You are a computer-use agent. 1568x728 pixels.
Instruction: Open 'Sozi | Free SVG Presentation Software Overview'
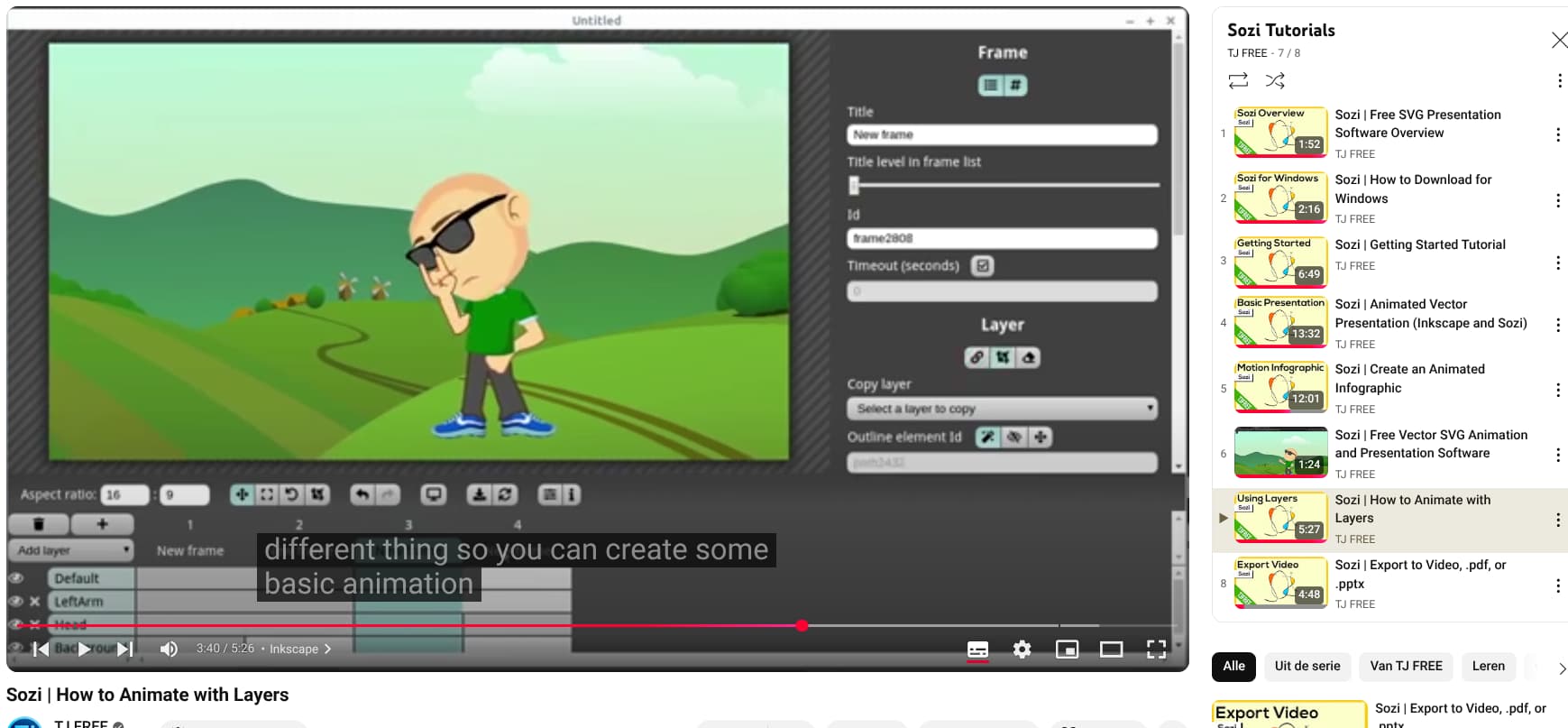pyautogui.click(x=1418, y=124)
